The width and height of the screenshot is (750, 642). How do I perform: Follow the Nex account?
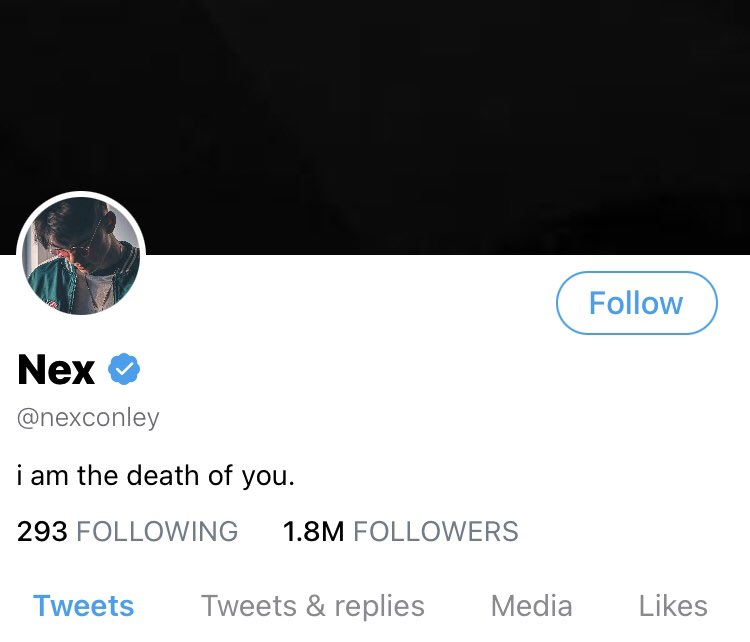click(x=637, y=303)
